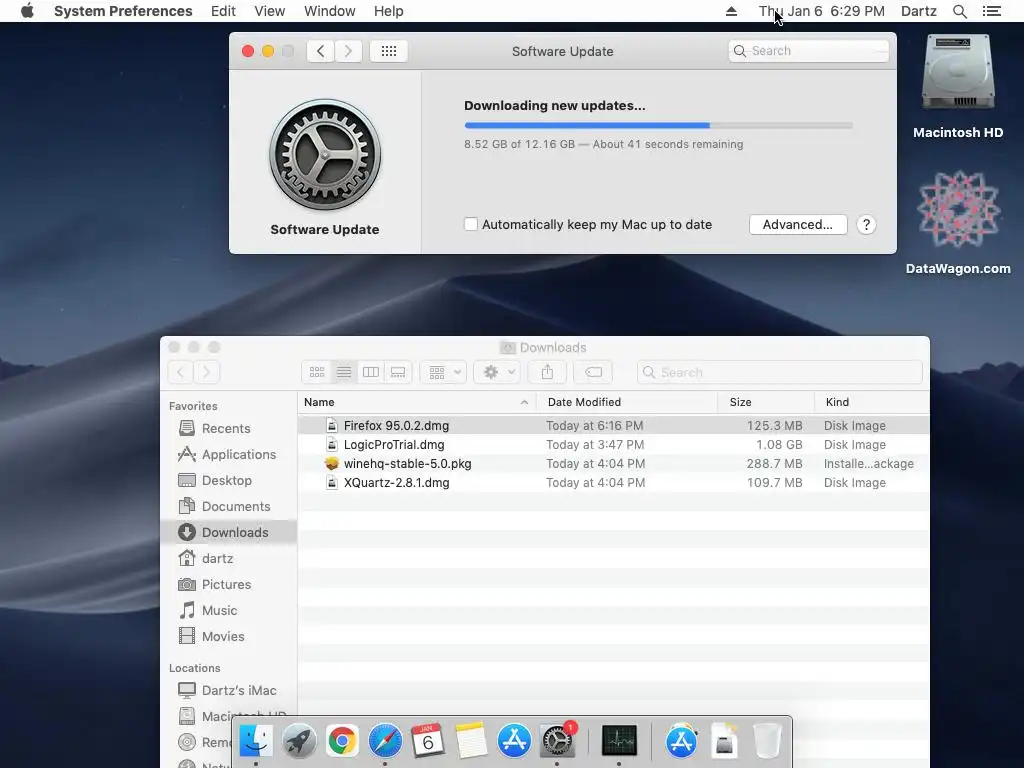This screenshot has width=1024, height=768.
Task: Click the help question mark button
Action: (866, 225)
